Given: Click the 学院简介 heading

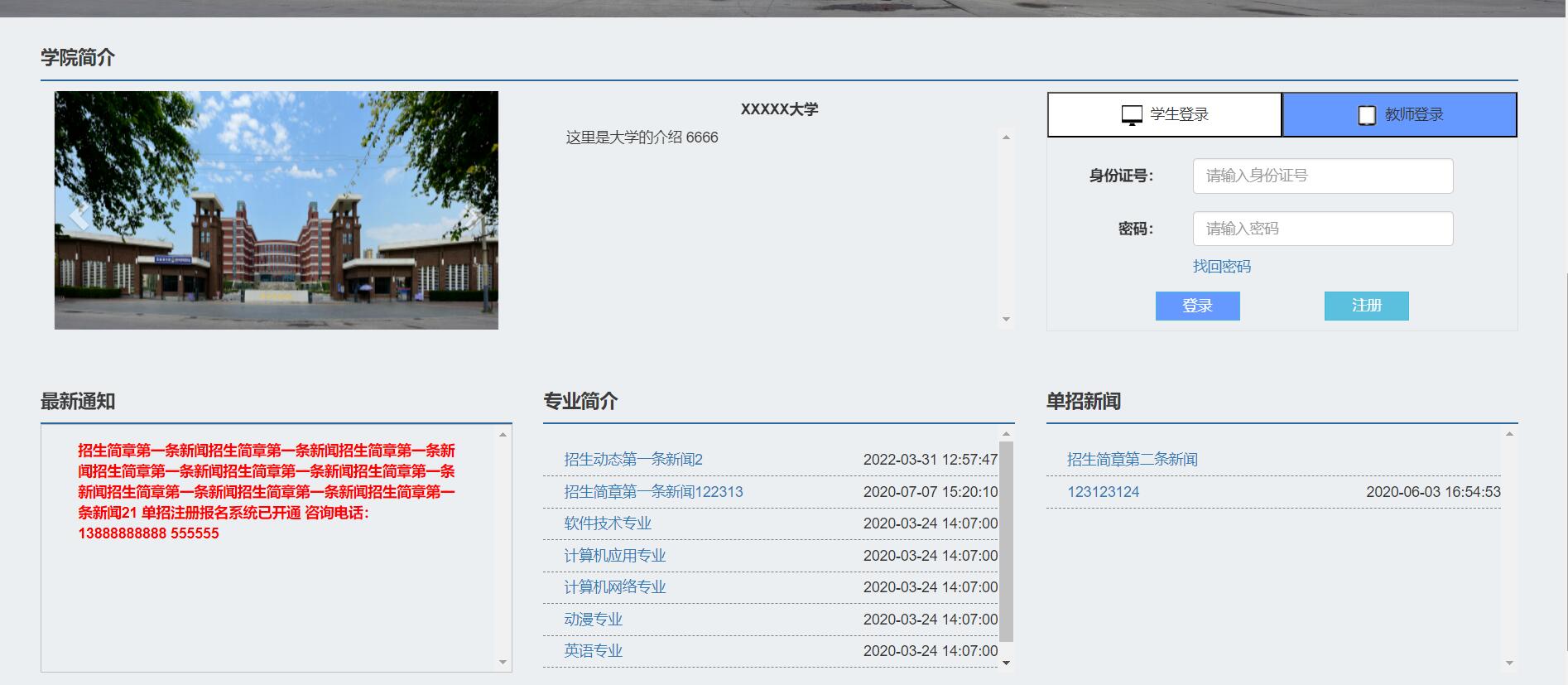Looking at the screenshot, I should tap(78, 58).
